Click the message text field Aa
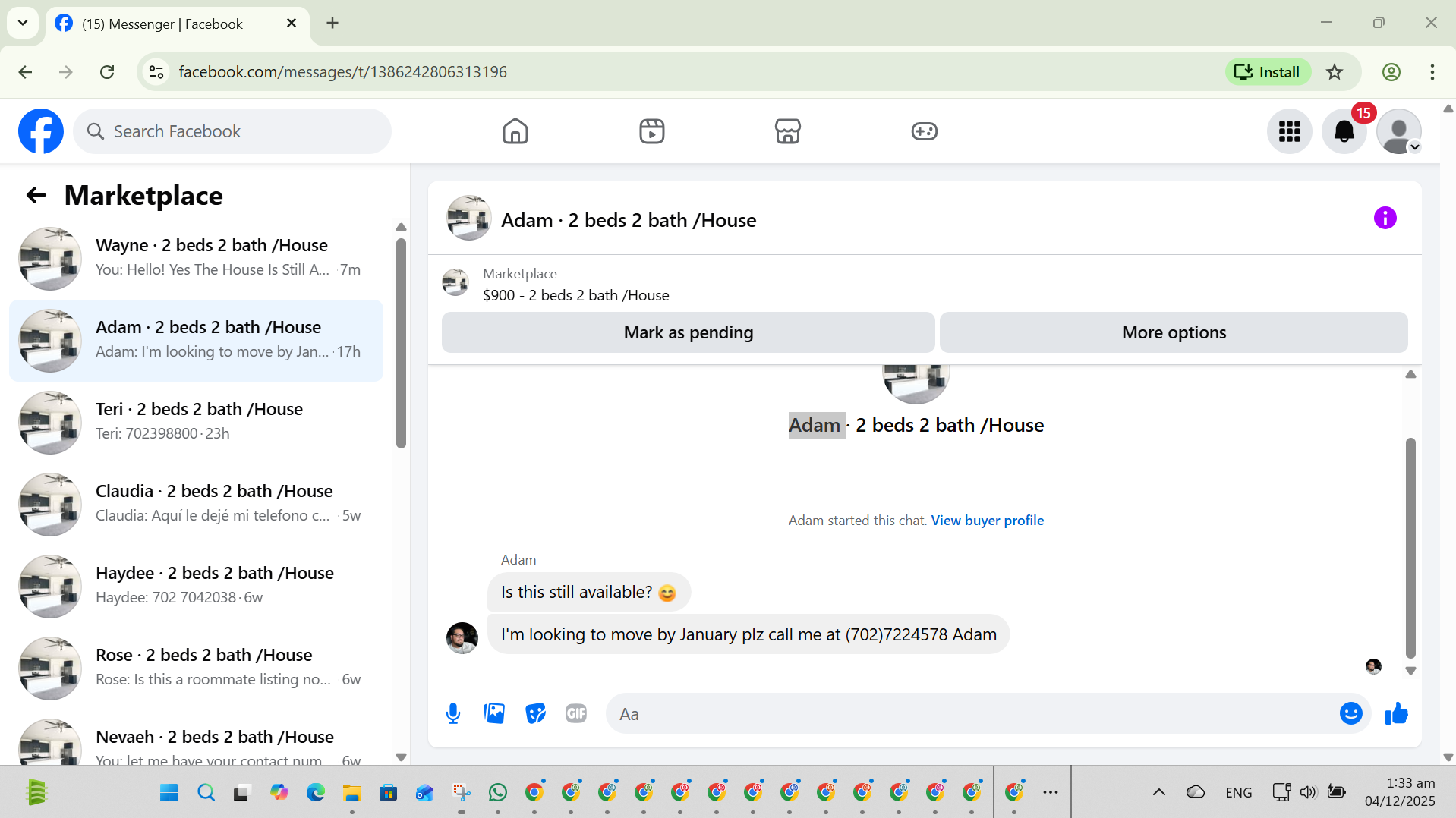 pos(972,713)
